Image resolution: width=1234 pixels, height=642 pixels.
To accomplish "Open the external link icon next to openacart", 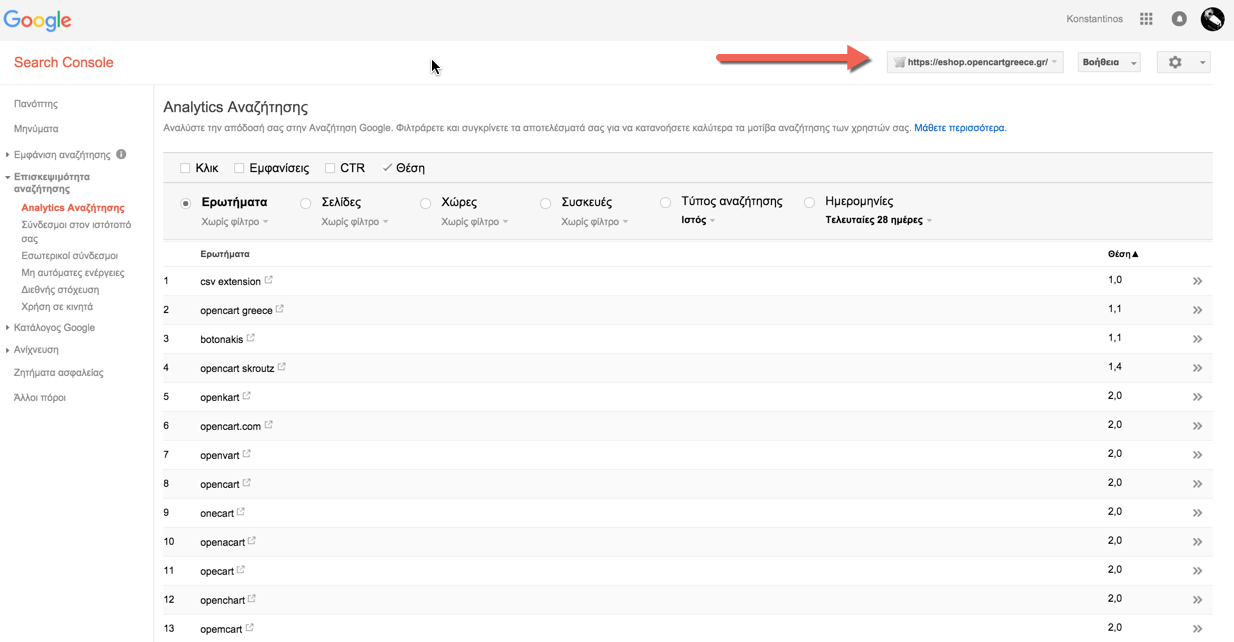I will 252,541.
